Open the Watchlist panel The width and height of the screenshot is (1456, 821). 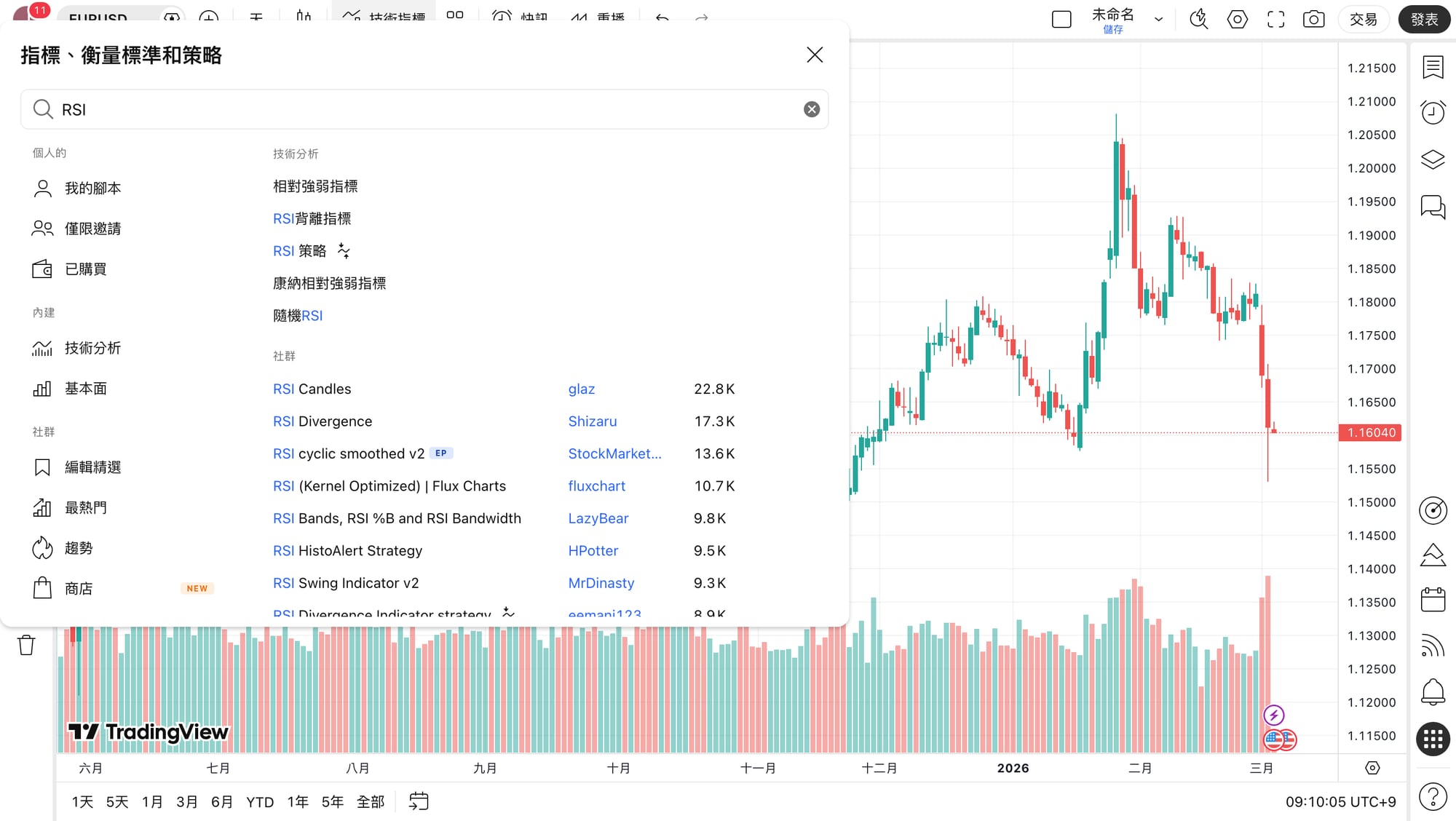pyautogui.click(x=1433, y=66)
